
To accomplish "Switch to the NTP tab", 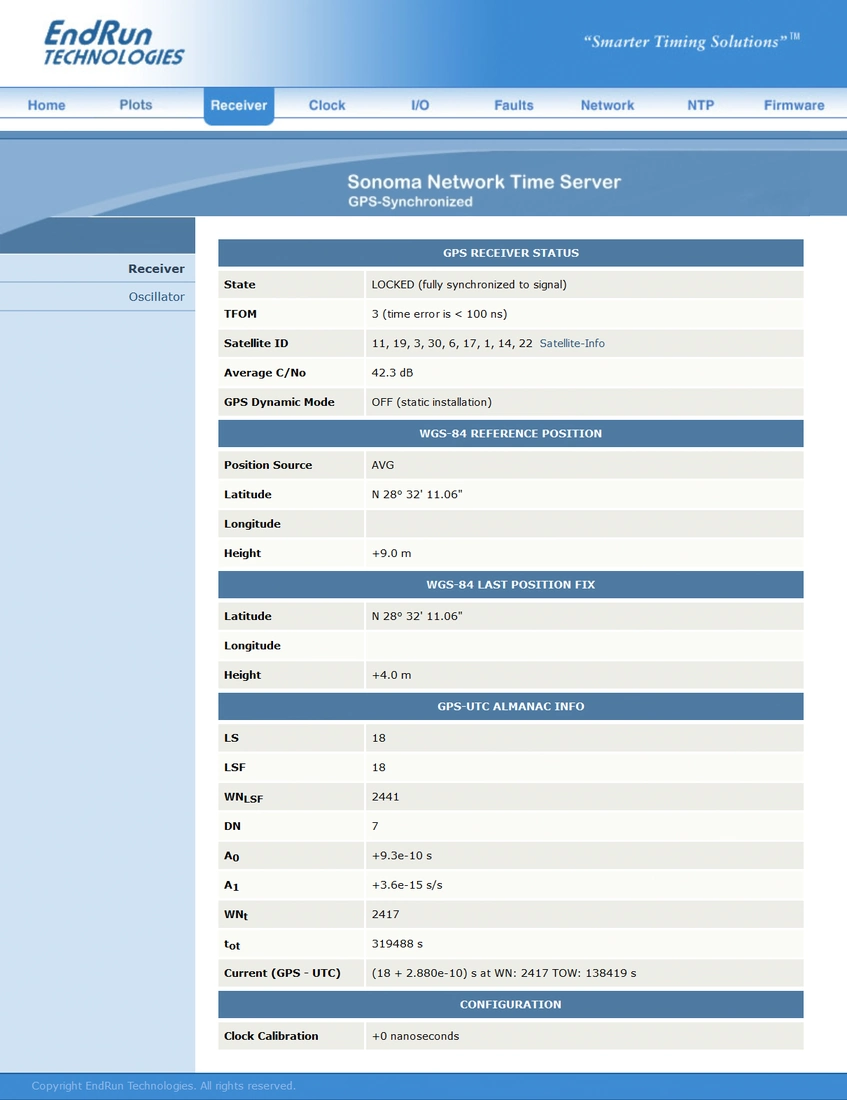I will pyautogui.click(x=700, y=105).
